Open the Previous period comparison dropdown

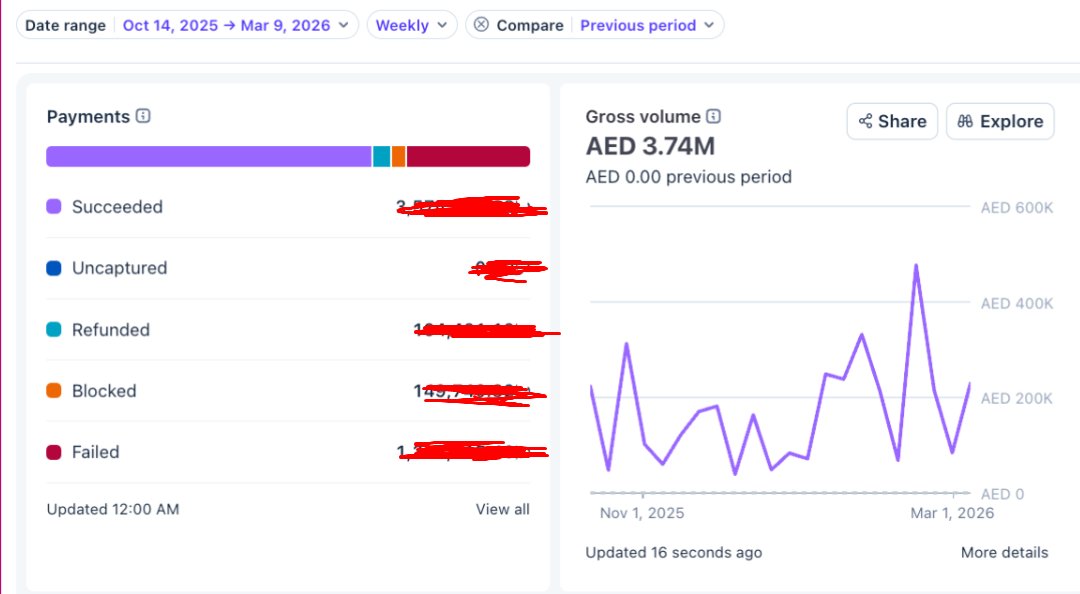click(x=647, y=25)
